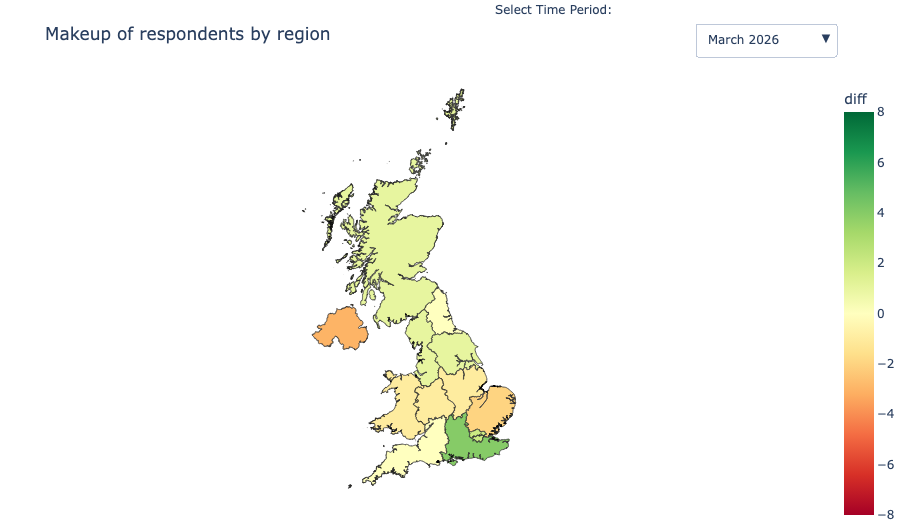The width and height of the screenshot is (902, 525).
Task: Select Yorkshire and the Humber region
Action: 455,352
